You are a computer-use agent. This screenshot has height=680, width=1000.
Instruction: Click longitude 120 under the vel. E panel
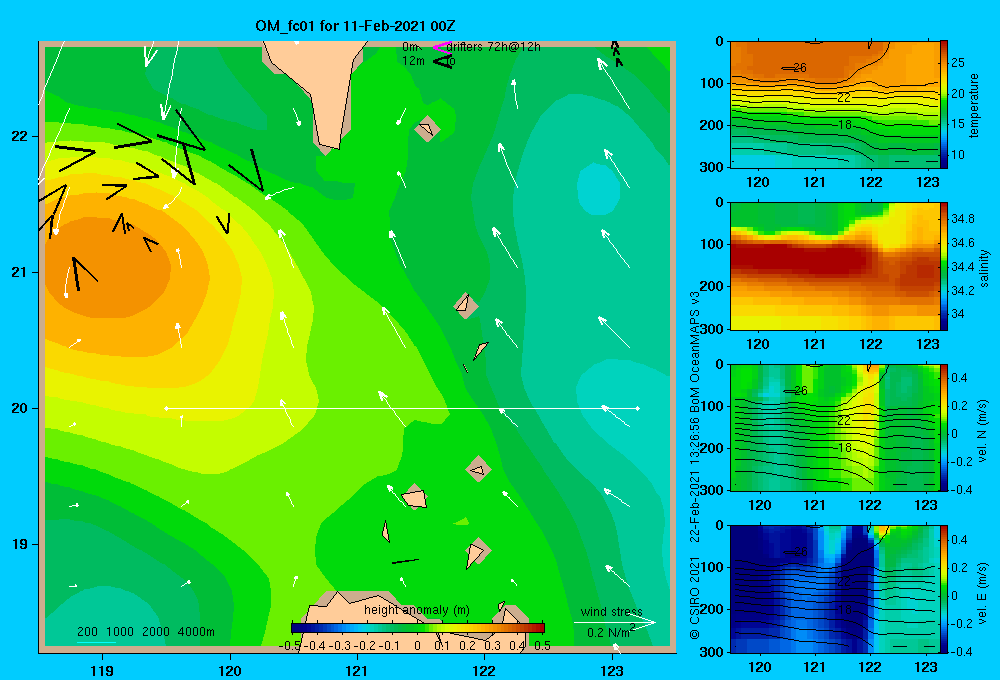click(759, 667)
